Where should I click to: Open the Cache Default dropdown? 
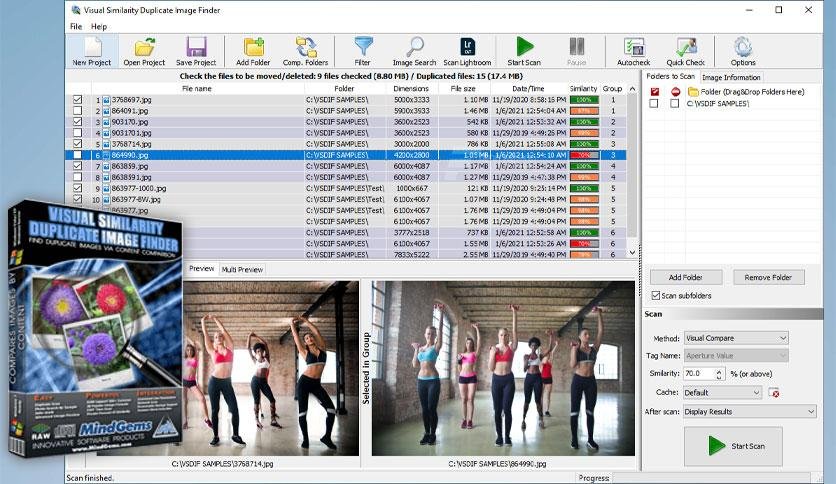[x=722, y=392]
